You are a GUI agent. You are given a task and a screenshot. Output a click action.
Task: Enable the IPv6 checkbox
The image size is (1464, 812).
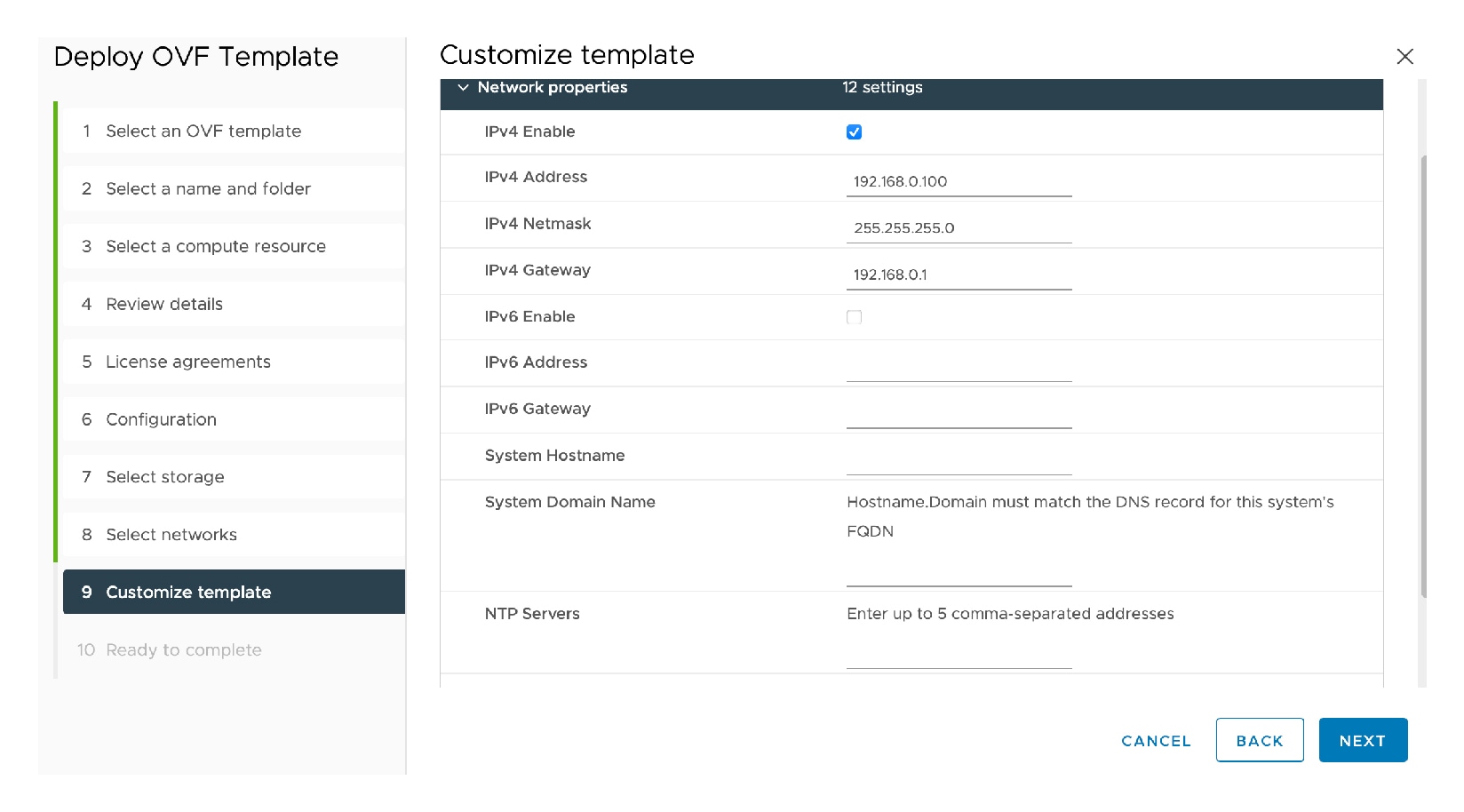[854, 317]
